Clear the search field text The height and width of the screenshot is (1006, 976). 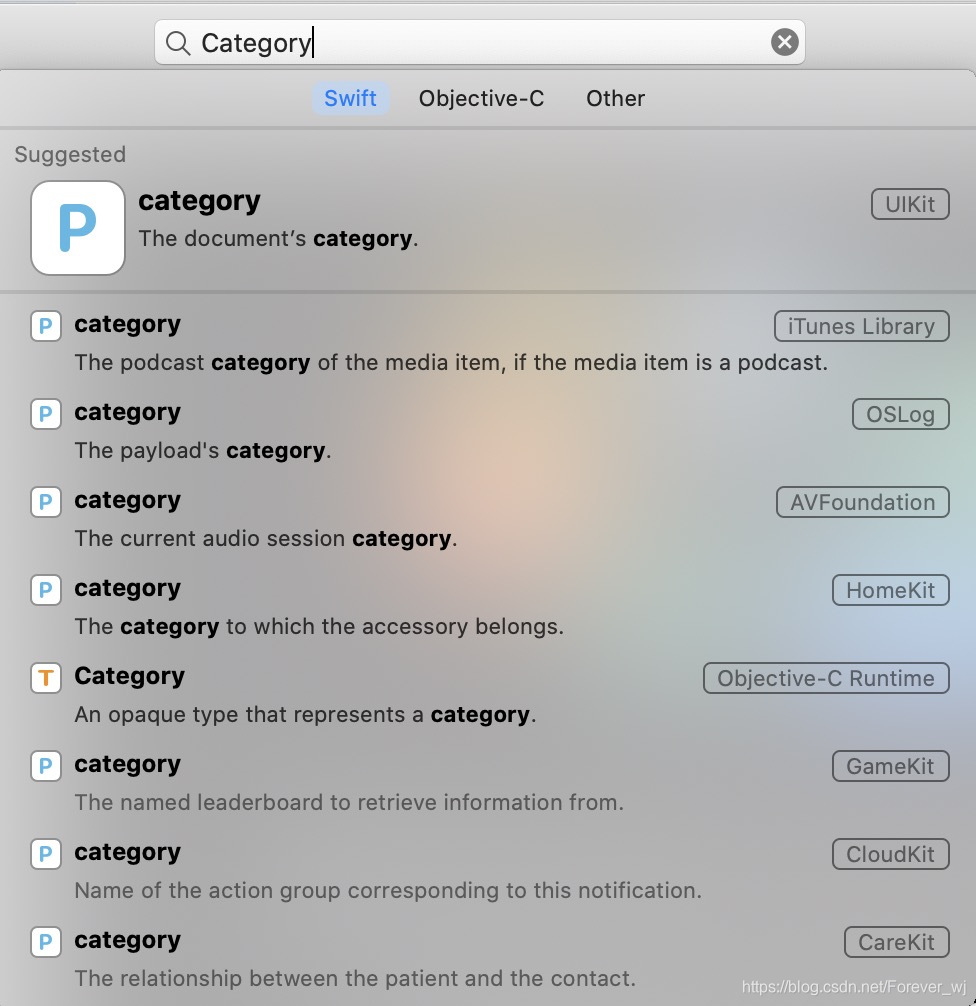pyautogui.click(x=784, y=42)
